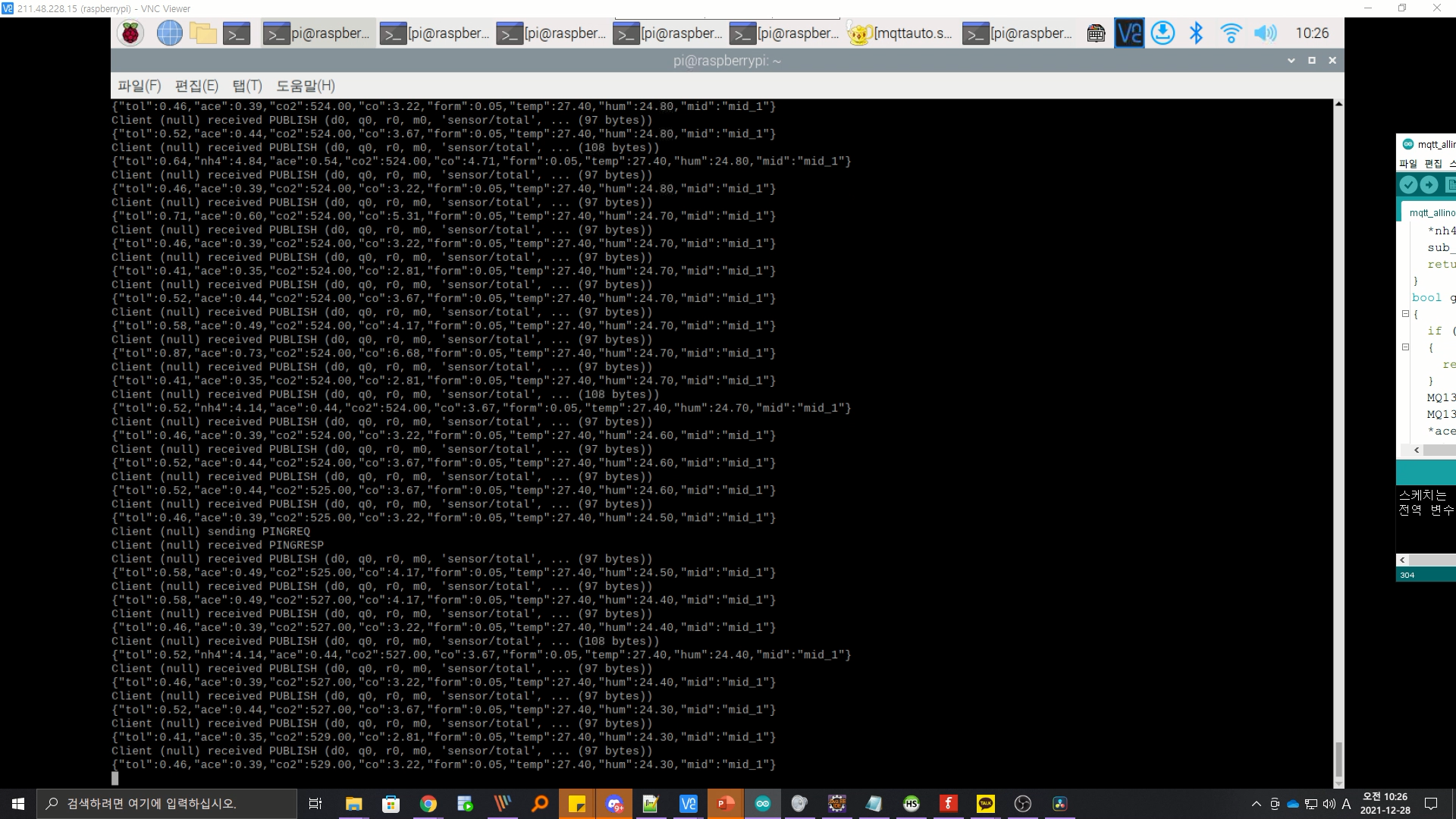Image resolution: width=1456 pixels, height=819 pixels.
Task: Open the file manager folder icon
Action: [x=203, y=33]
